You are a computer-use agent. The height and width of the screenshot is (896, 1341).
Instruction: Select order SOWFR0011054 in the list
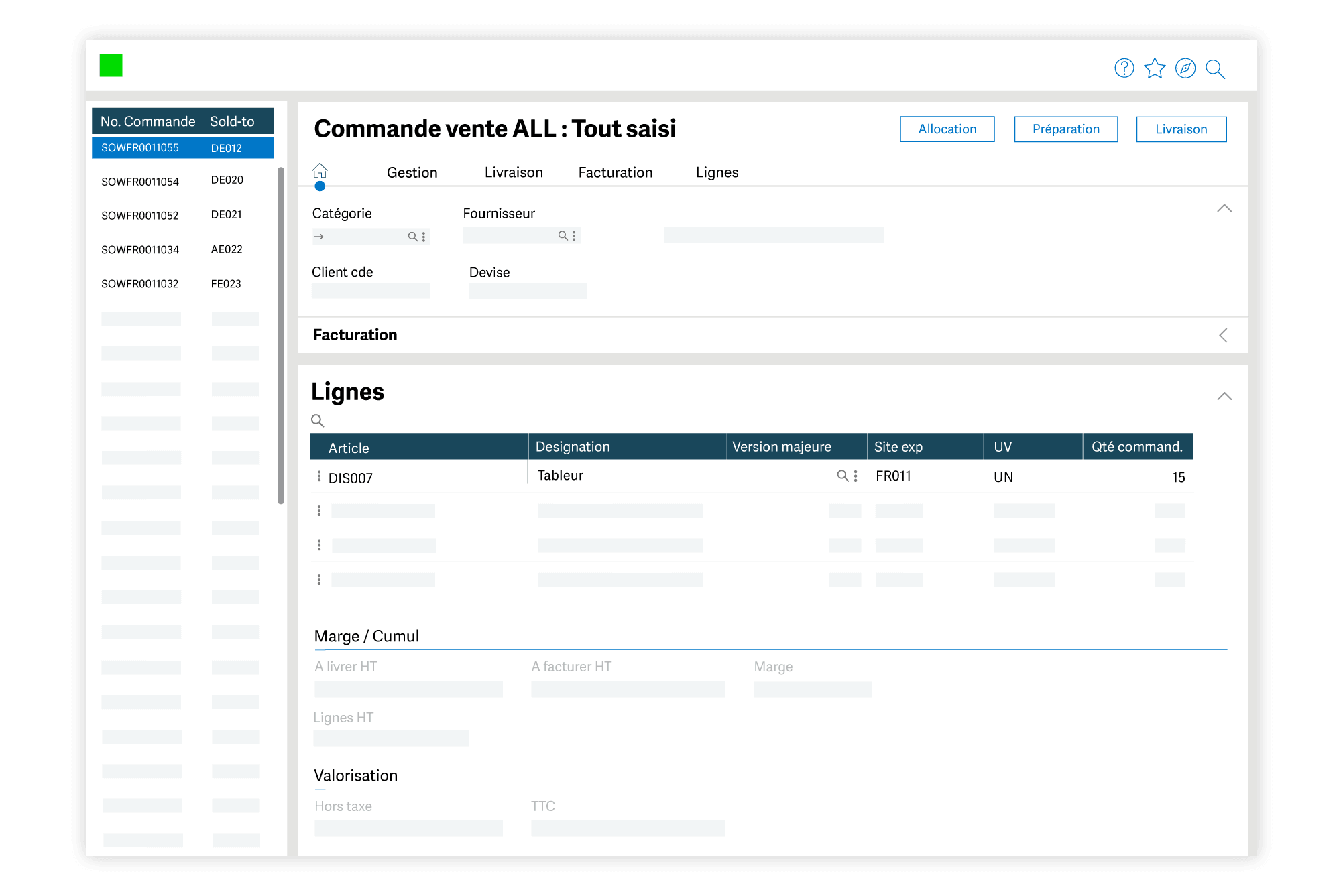coord(140,182)
